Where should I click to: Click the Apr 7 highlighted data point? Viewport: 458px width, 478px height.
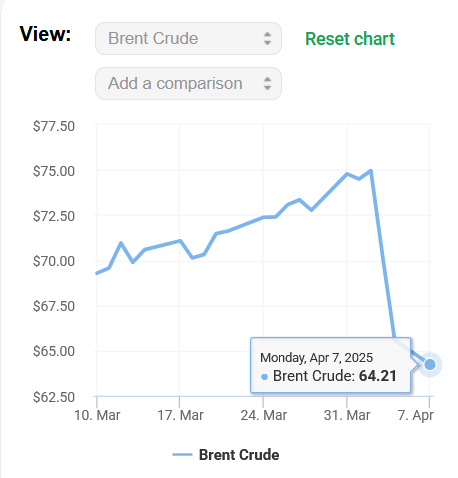(430, 364)
